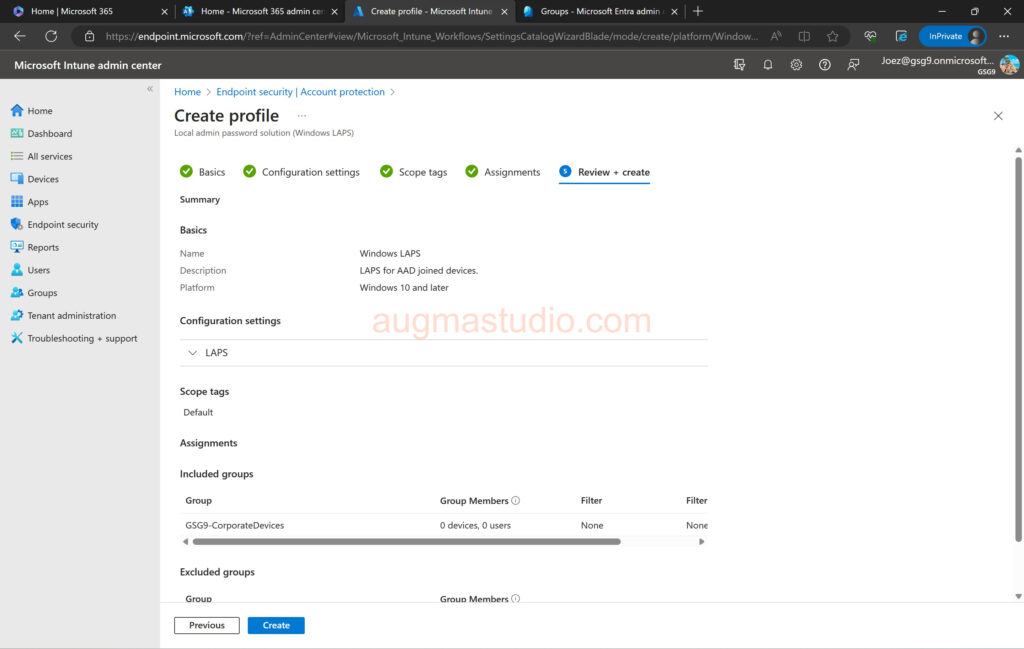Open the ellipsis menu beside Create profile

click(302, 116)
